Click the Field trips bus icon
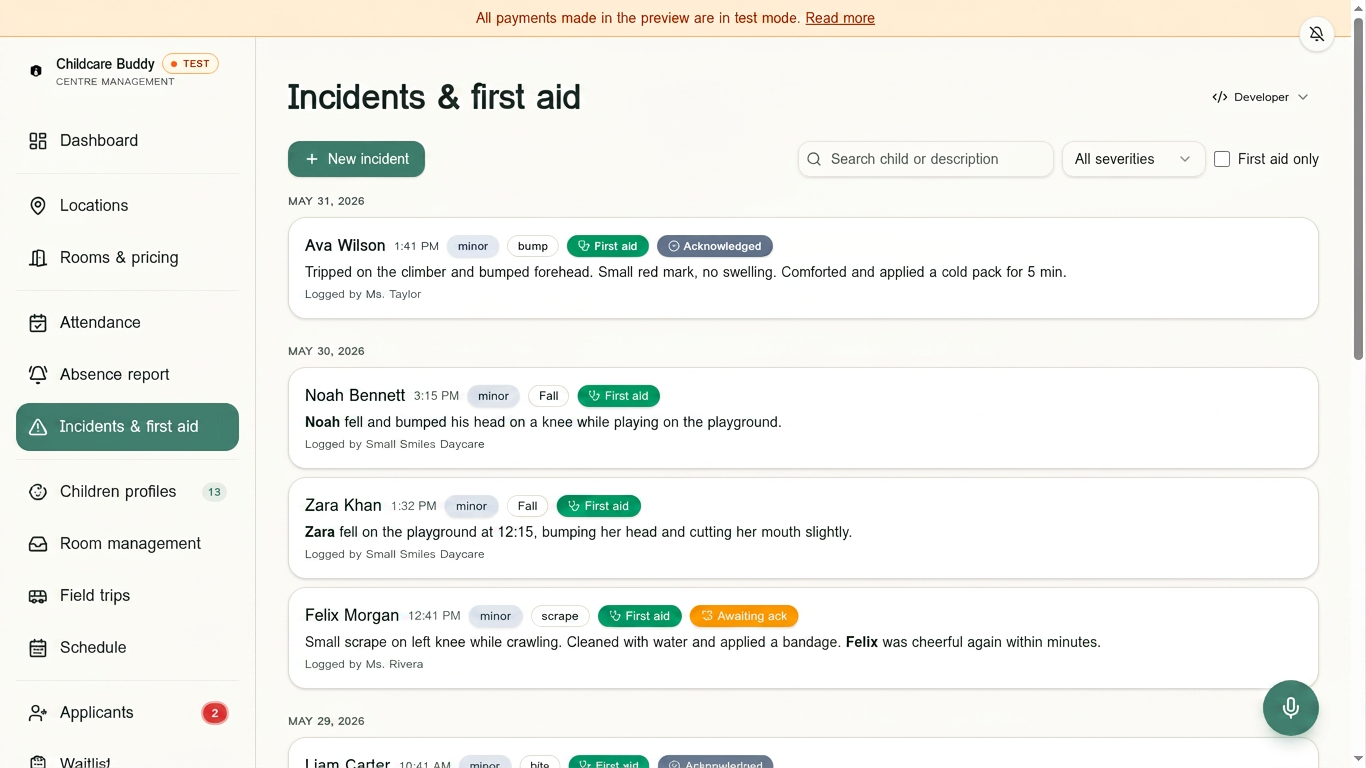1366x768 pixels. (38, 596)
